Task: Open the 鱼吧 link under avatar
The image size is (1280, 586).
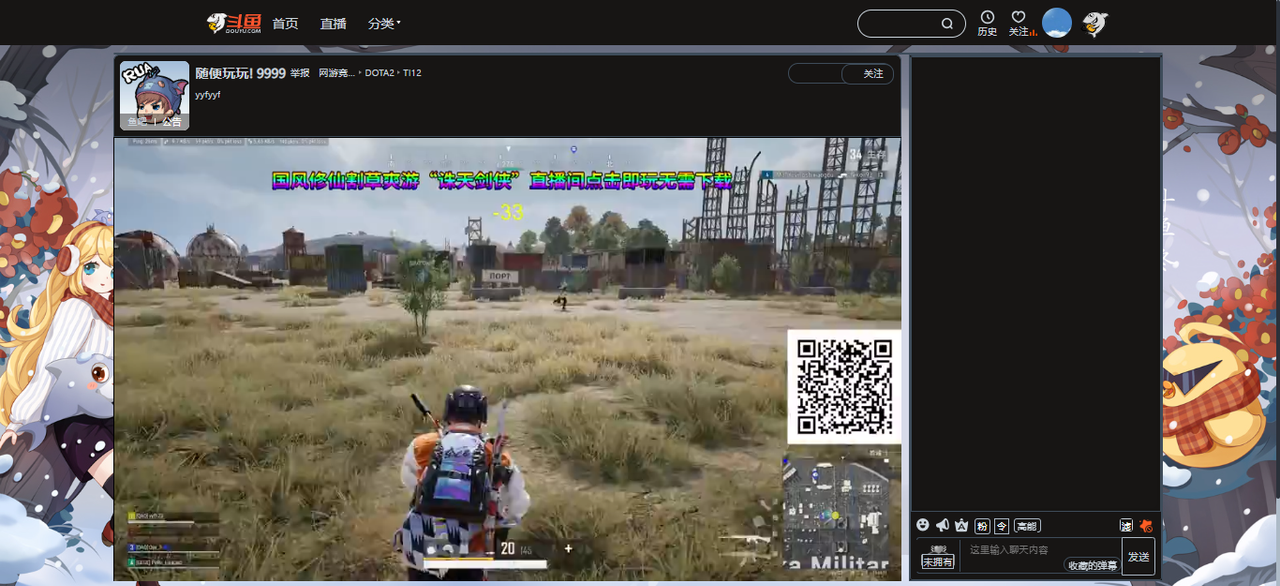Action: coord(136,122)
